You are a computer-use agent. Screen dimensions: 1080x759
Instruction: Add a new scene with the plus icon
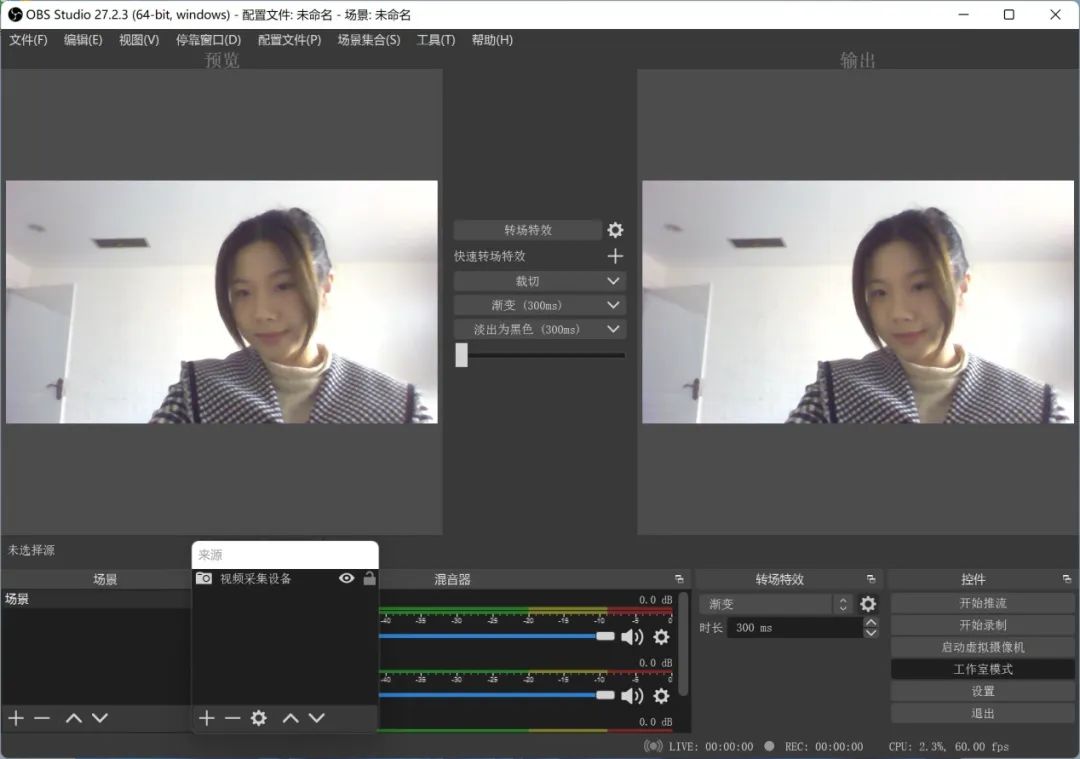[15, 718]
